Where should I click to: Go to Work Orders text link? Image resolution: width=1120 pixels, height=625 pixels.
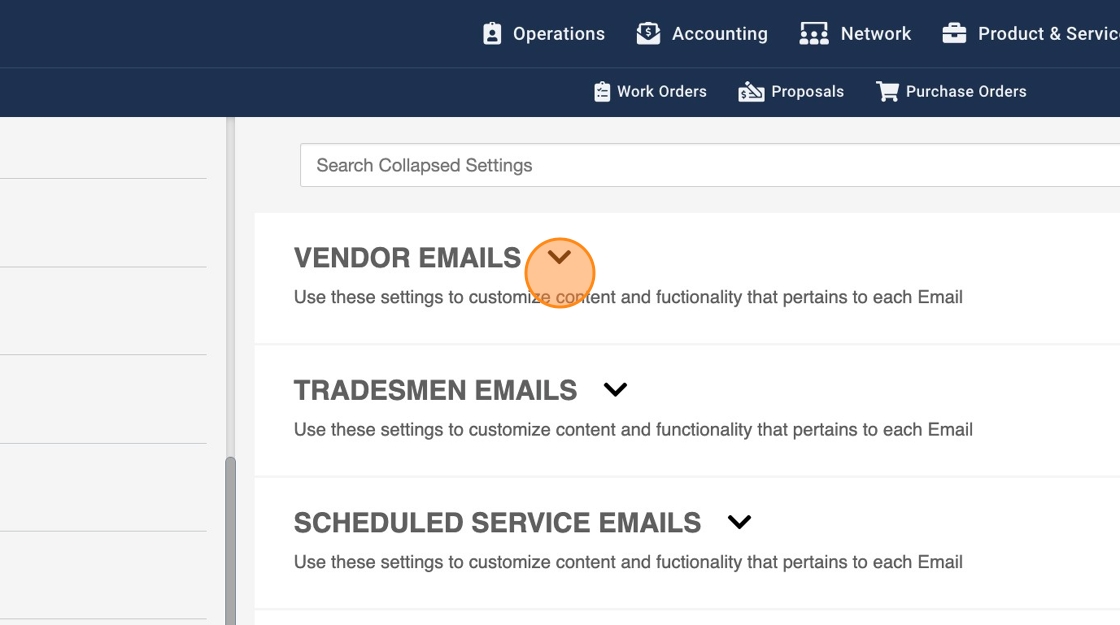pos(661,92)
